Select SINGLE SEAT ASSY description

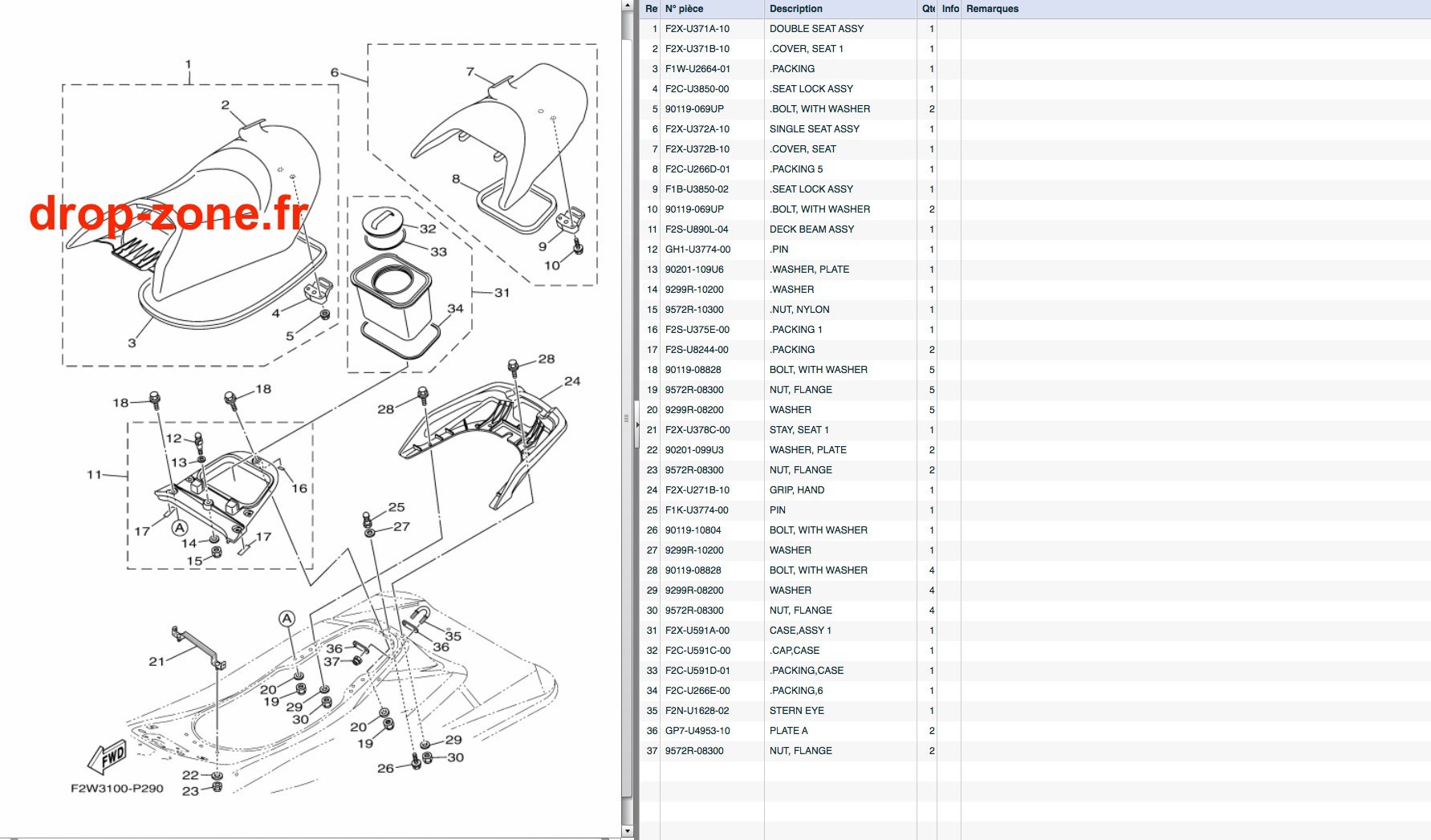(815, 129)
